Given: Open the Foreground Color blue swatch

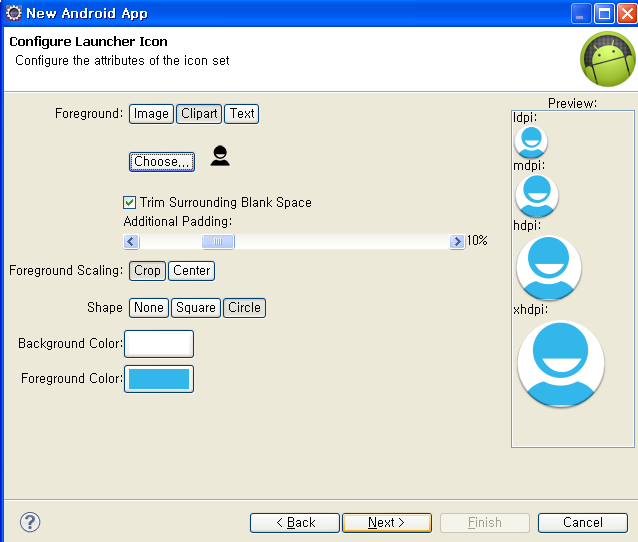Looking at the screenshot, I should coord(159,379).
